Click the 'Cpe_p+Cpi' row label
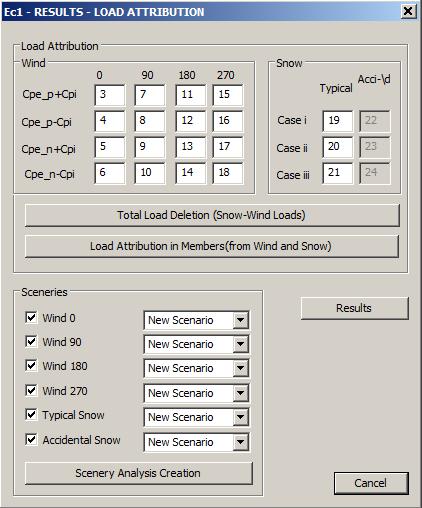 point(49,95)
